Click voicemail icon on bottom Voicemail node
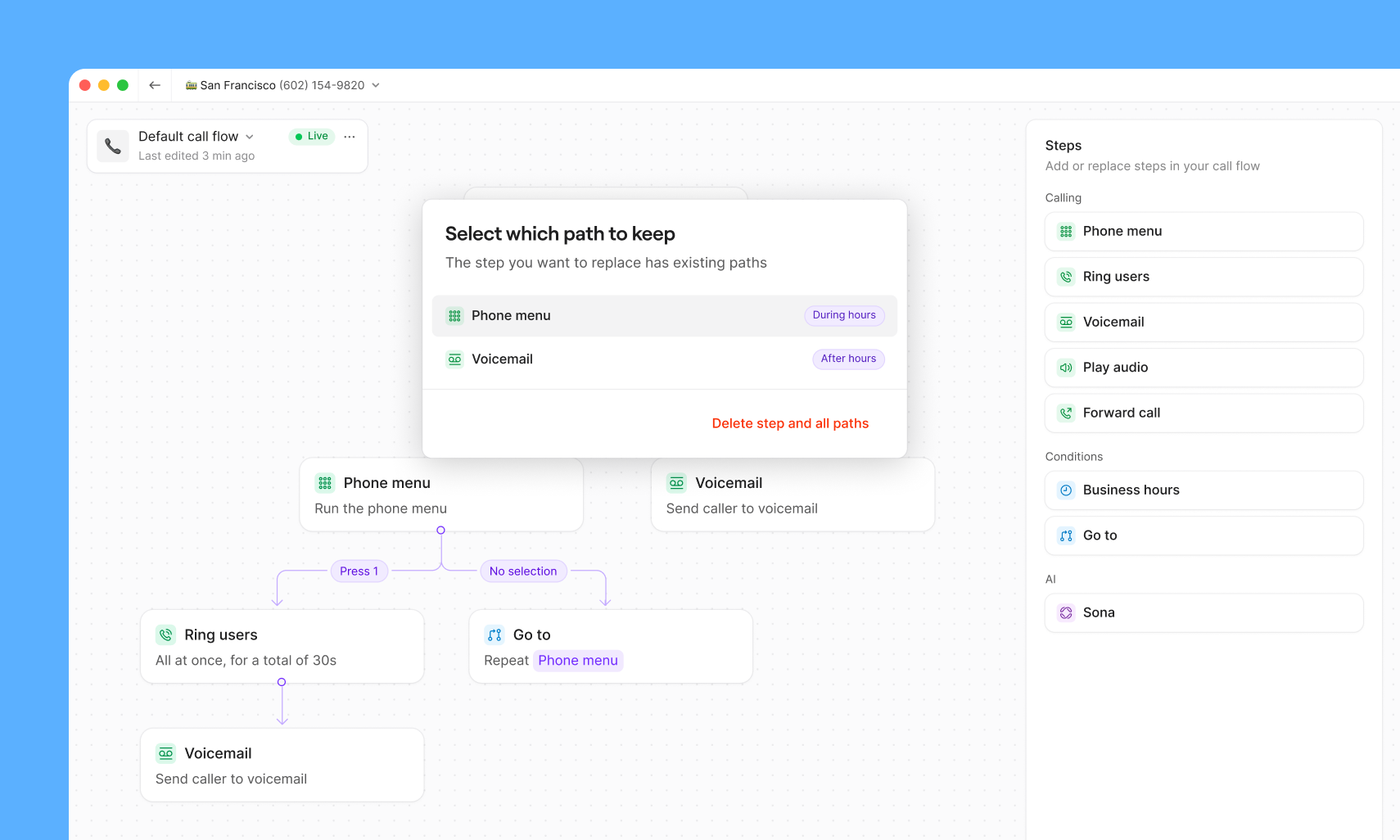1400x840 pixels. [x=166, y=753]
